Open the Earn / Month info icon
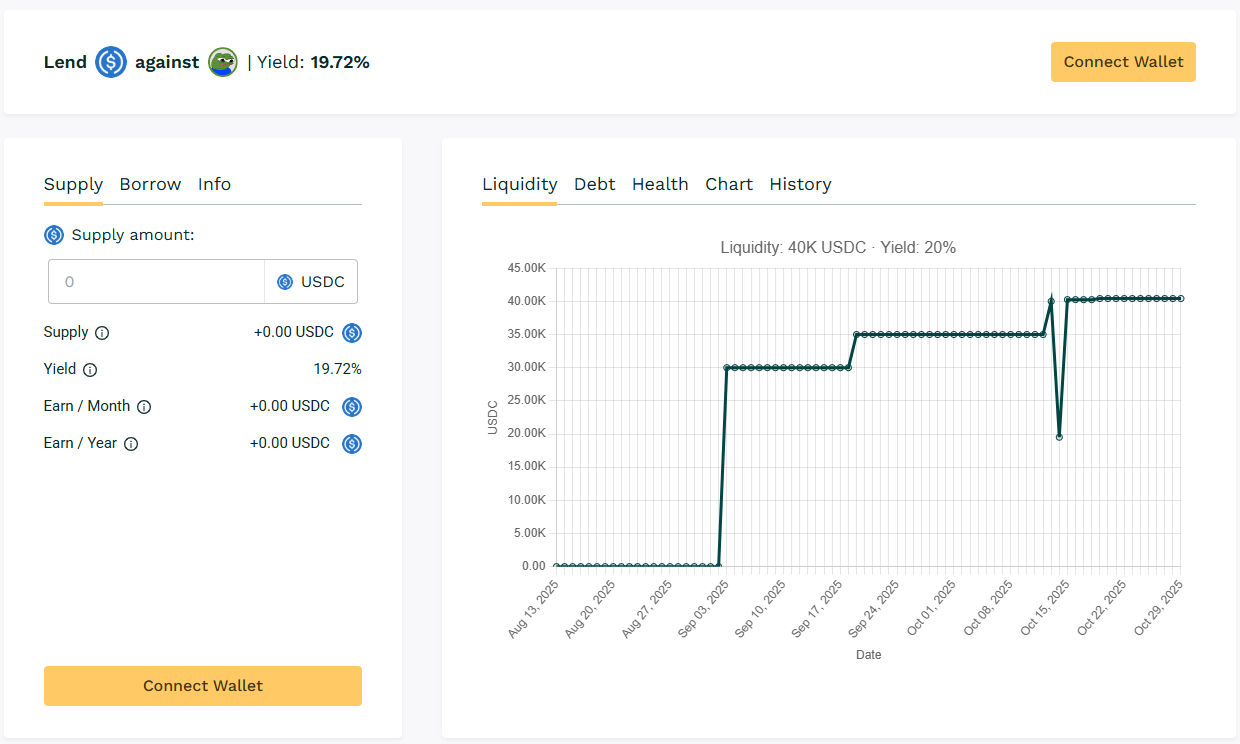1240x744 pixels. point(144,406)
